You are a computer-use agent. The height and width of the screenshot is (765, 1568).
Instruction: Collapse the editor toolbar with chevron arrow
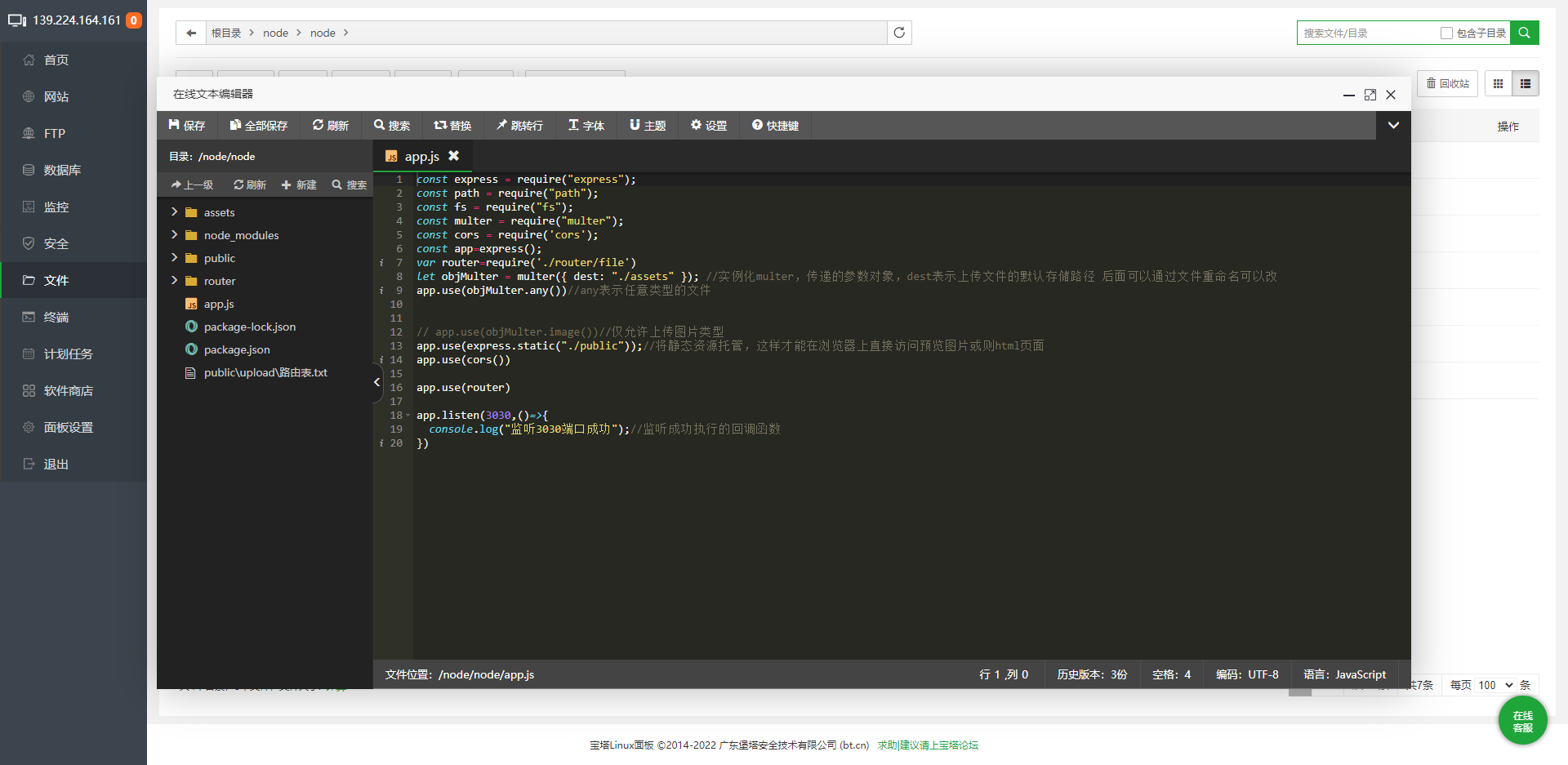1393,125
